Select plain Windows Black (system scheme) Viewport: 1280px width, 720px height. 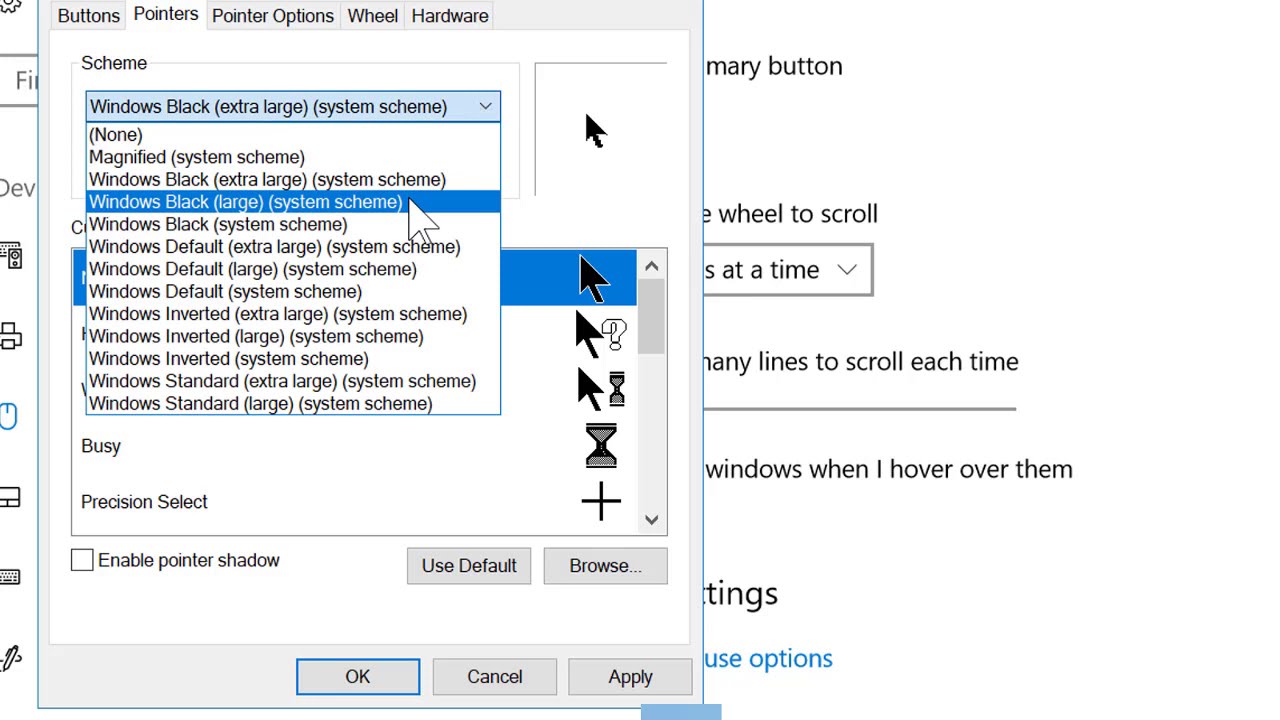pyautogui.click(x=293, y=225)
